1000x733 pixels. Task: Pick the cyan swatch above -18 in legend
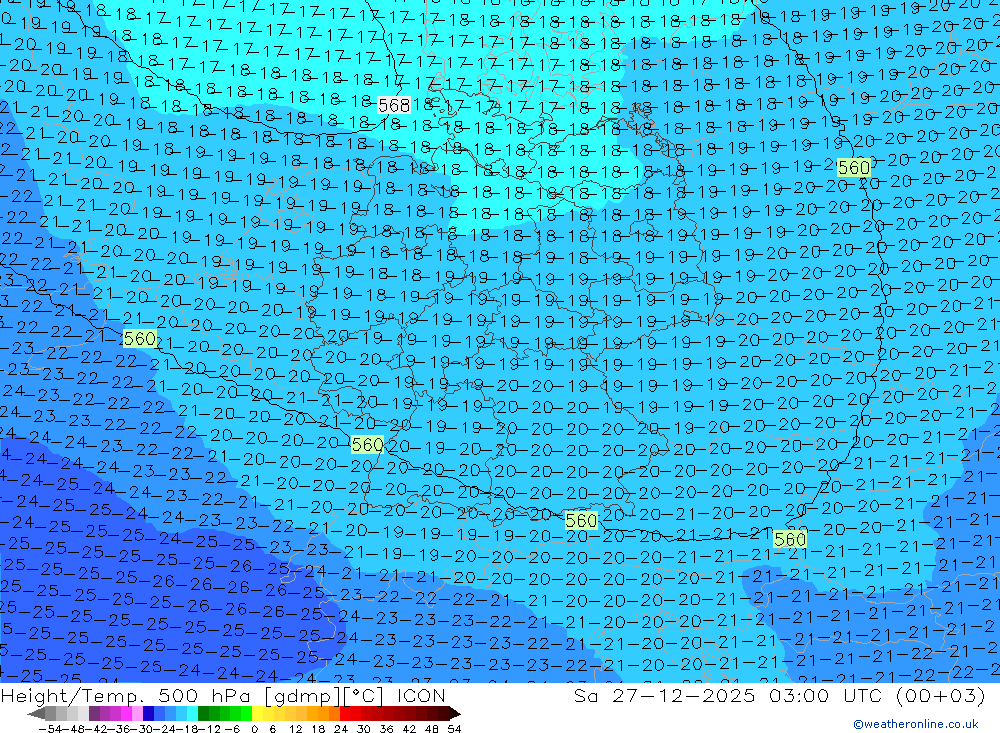(x=192, y=714)
